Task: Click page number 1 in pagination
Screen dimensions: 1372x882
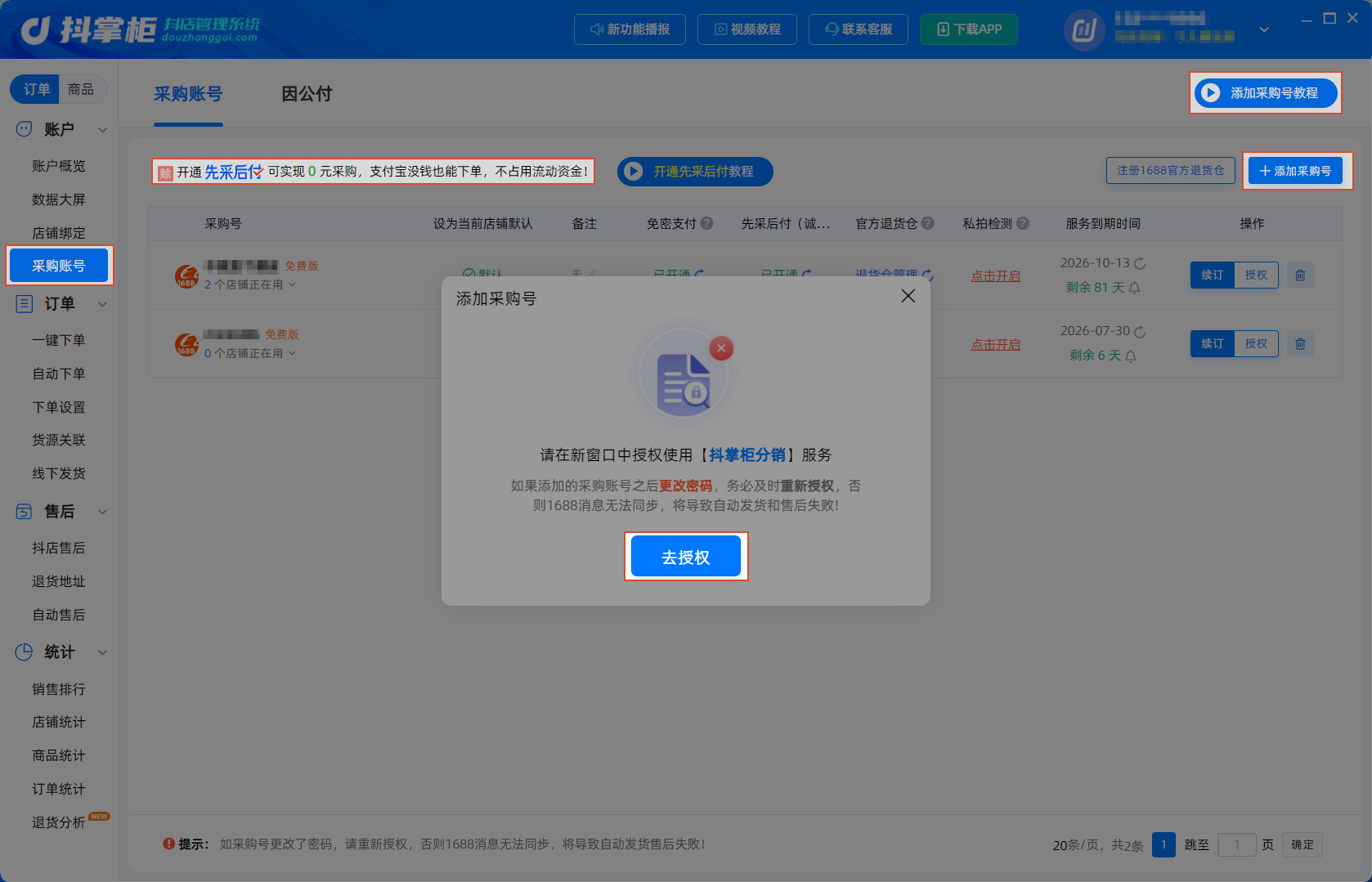Action: click(x=1164, y=844)
